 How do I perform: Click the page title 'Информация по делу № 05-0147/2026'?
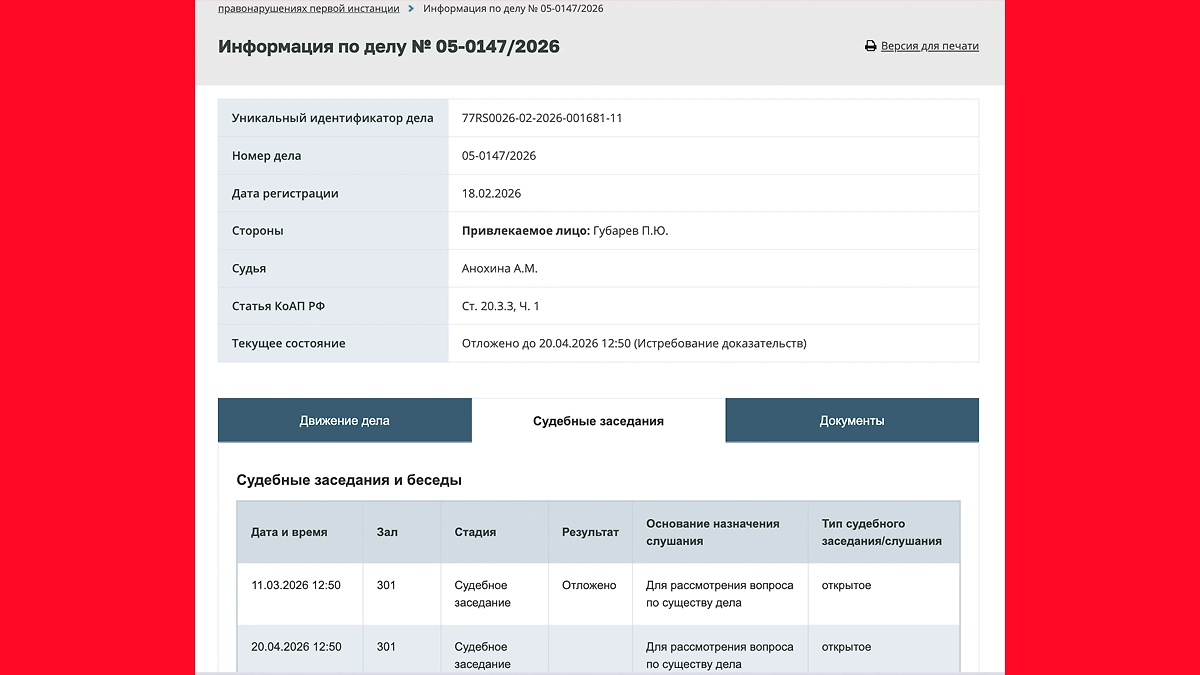pos(388,46)
